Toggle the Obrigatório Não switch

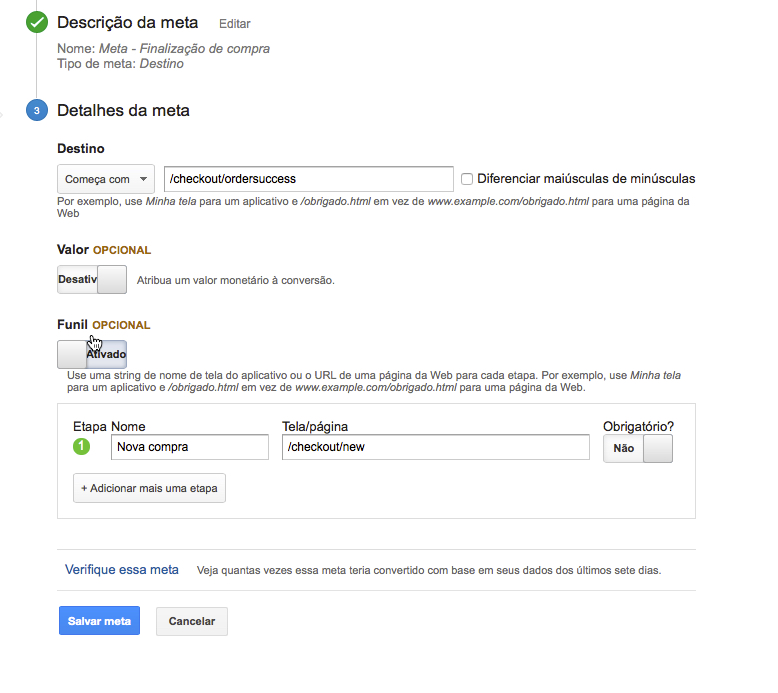tap(638, 448)
